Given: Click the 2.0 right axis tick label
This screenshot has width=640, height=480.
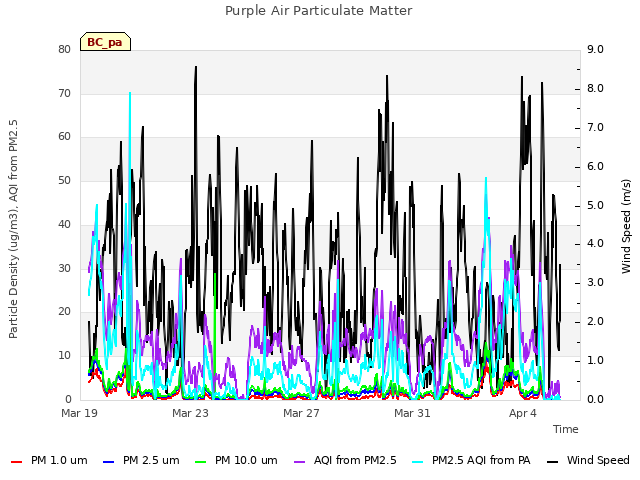Looking at the screenshot, I should click(595, 322).
